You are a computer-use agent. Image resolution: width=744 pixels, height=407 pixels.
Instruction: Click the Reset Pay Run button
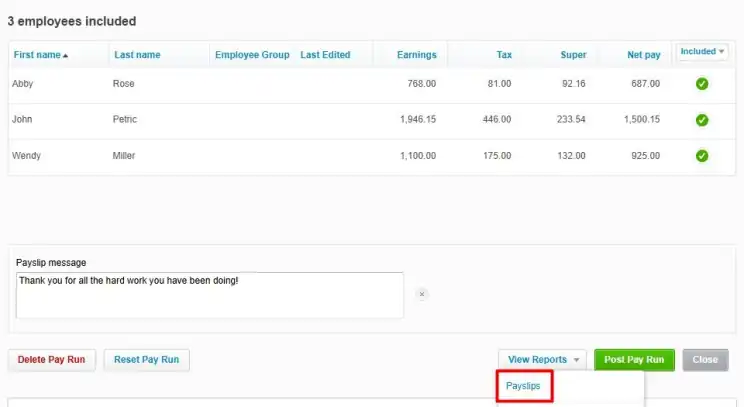click(146, 360)
